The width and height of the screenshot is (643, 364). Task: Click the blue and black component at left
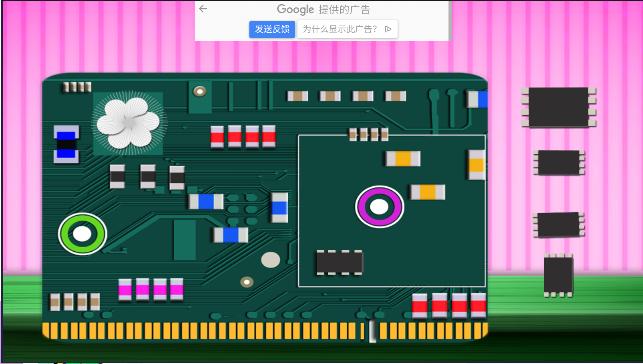66,144
